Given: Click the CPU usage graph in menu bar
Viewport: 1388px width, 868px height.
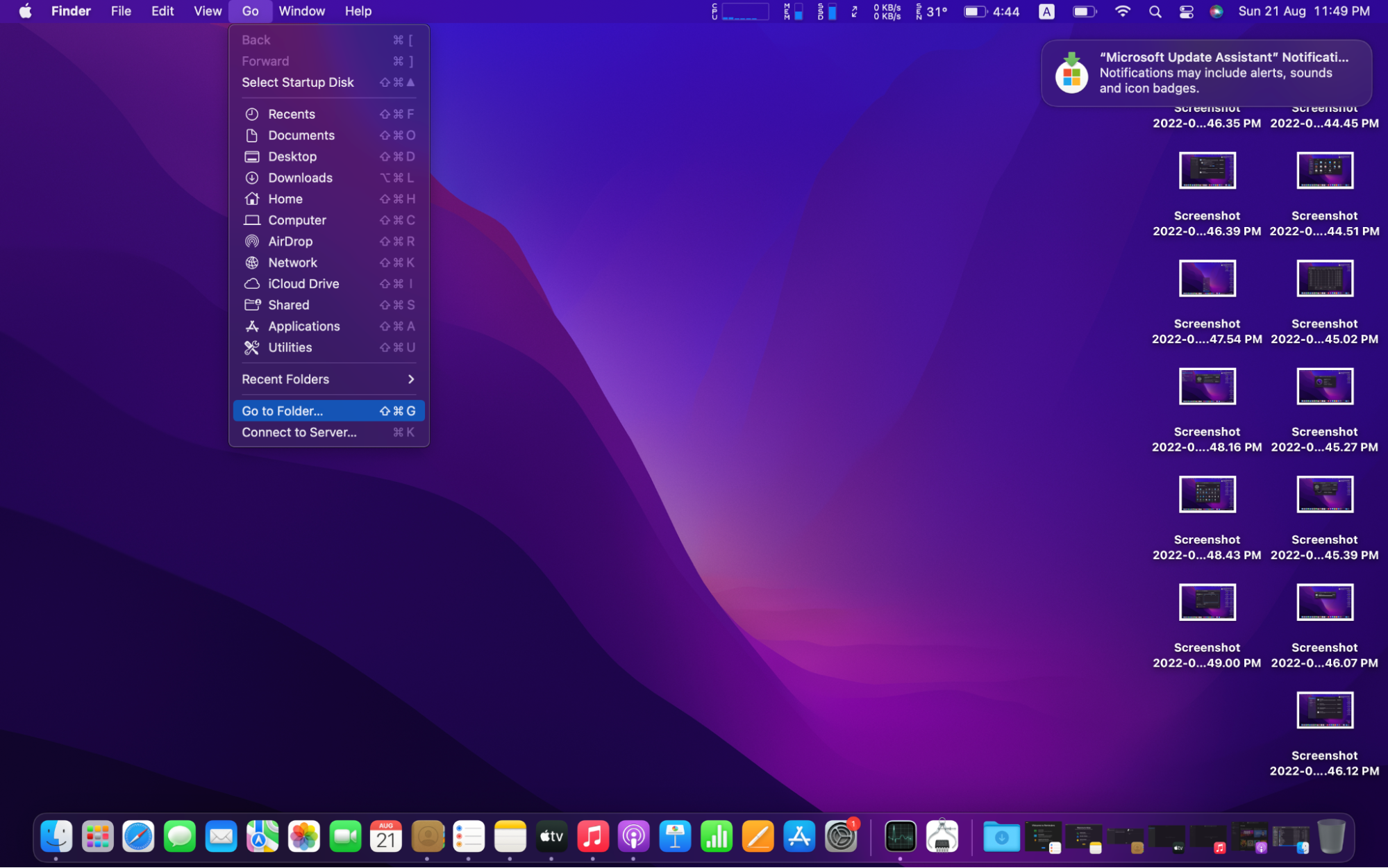Looking at the screenshot, I should 745,11.
